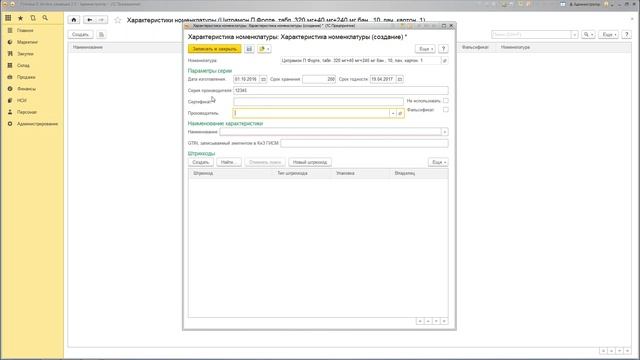
Task: Open calendar for Дата изготовления
Action: pos(263,79)
